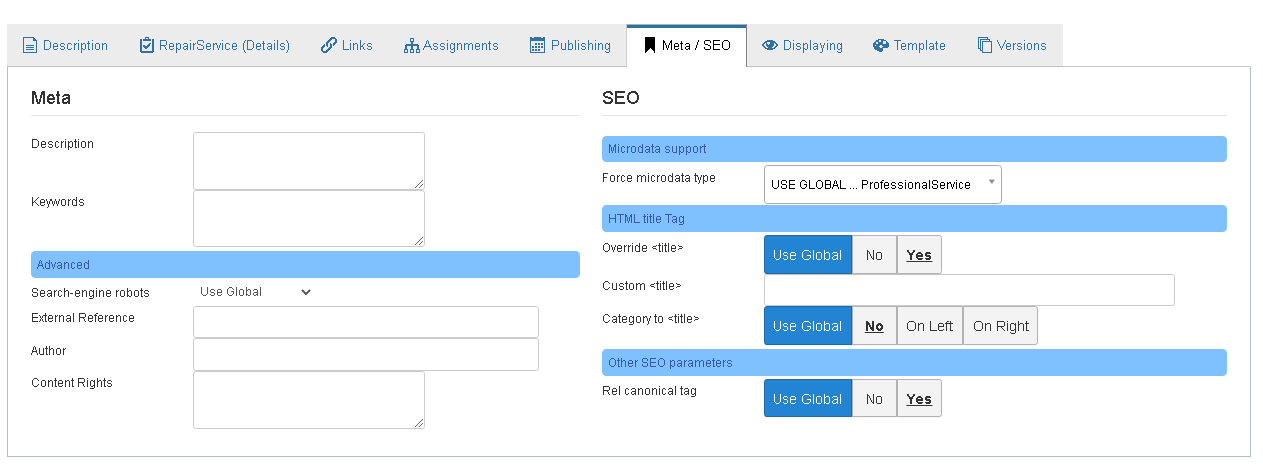
Task: Open the Template tab
Action: coord(909,46)
